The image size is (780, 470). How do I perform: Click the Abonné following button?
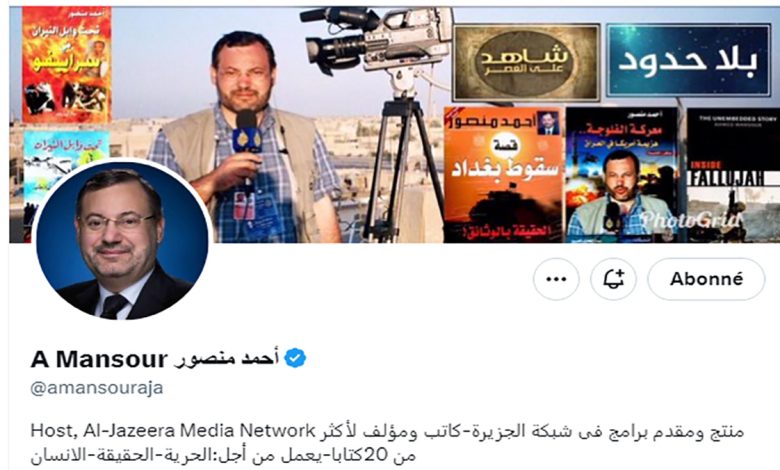(706, 279)
